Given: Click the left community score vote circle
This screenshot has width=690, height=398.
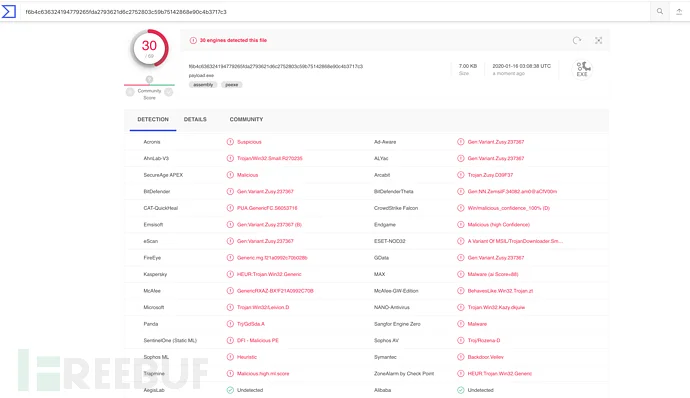Looking at the screenshot, I should (130, 92).
